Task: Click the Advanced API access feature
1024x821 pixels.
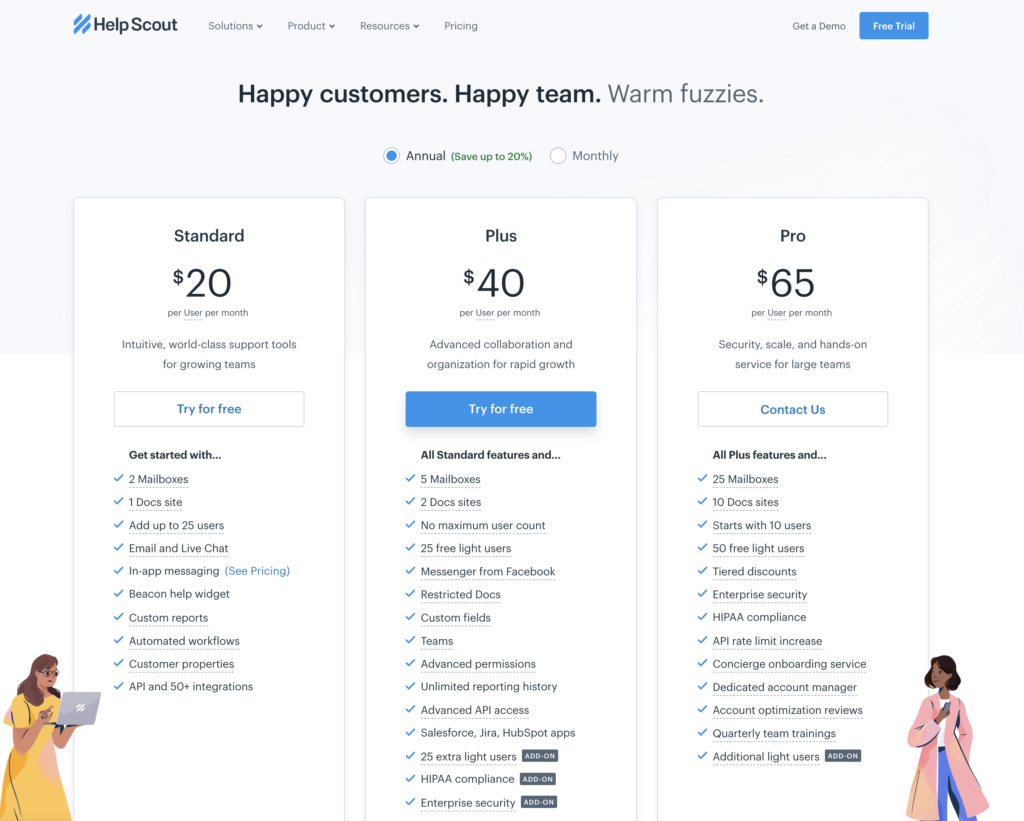Action: (475, 710)
